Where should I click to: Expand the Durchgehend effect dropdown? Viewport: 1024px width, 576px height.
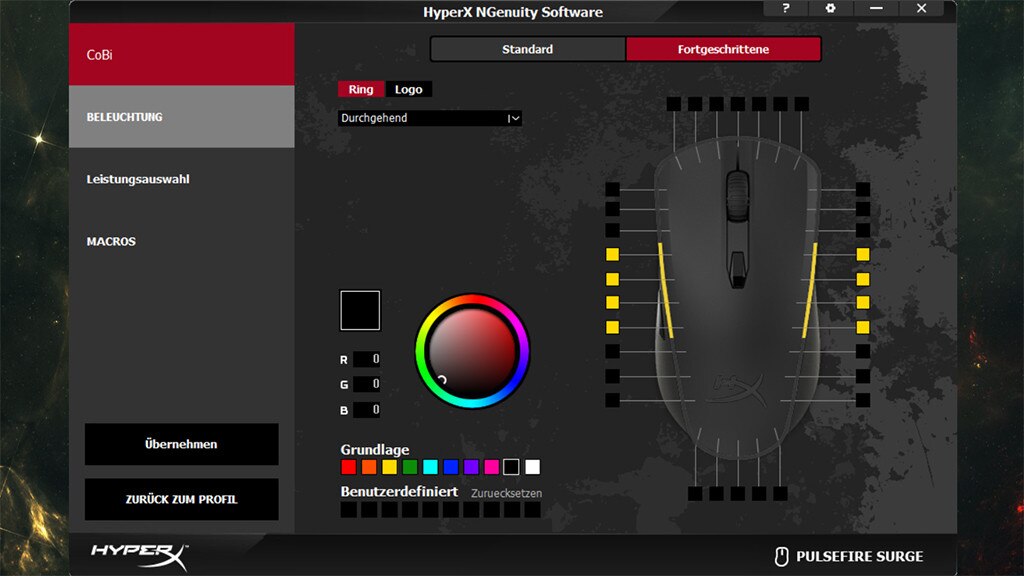pyautogui.click(x=430, y=118)
